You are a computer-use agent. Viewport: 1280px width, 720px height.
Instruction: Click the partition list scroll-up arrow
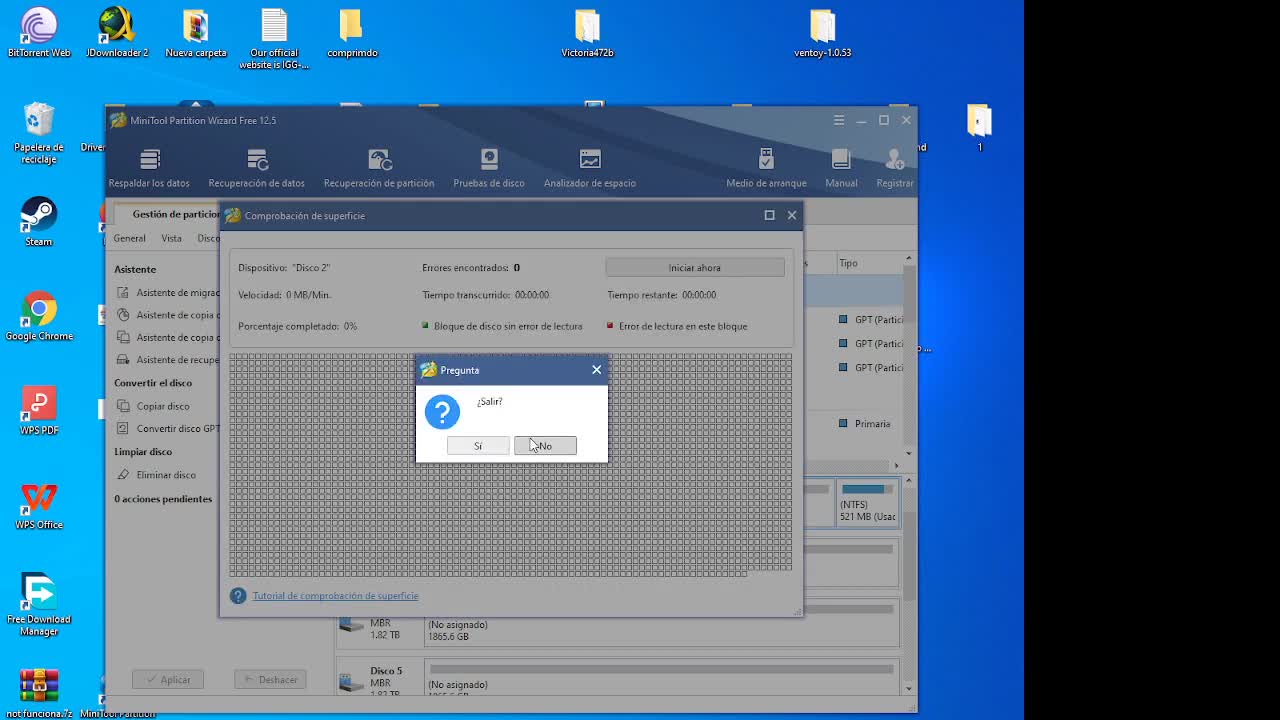pyautogui.click(x=909, y=260)
